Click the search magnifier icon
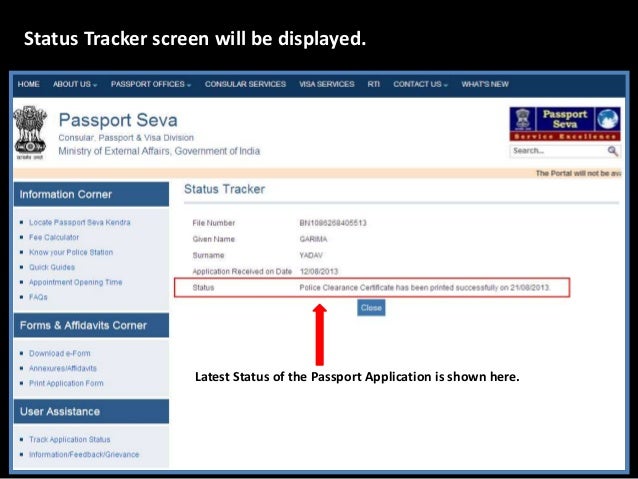Image resolution: width=638 pixels, height=479 pixels. 613,151
